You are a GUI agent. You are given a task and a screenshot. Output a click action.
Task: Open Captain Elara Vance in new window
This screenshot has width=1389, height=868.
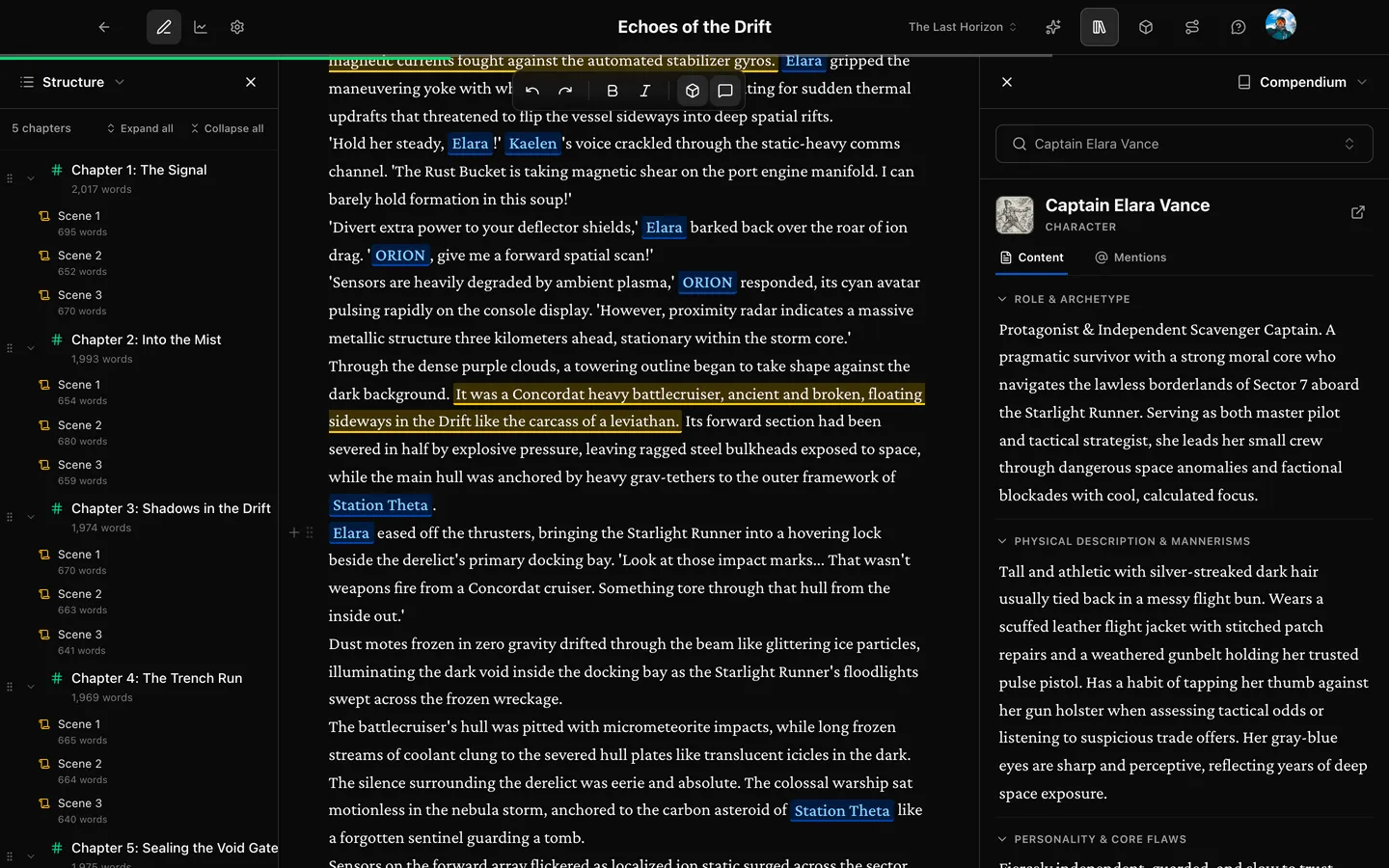pos(1358,212)
